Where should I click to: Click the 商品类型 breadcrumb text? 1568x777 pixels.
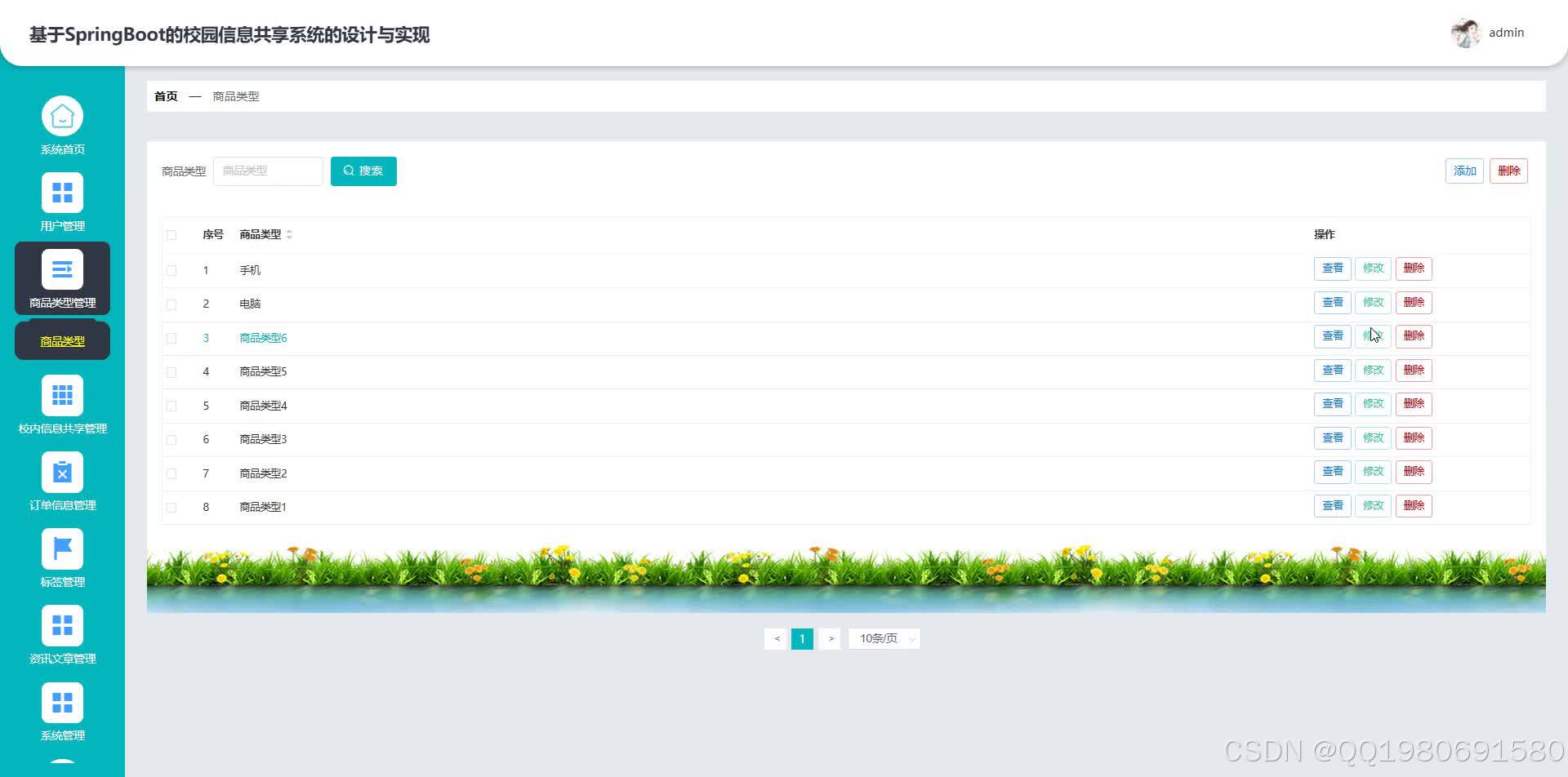click(236, 96)
